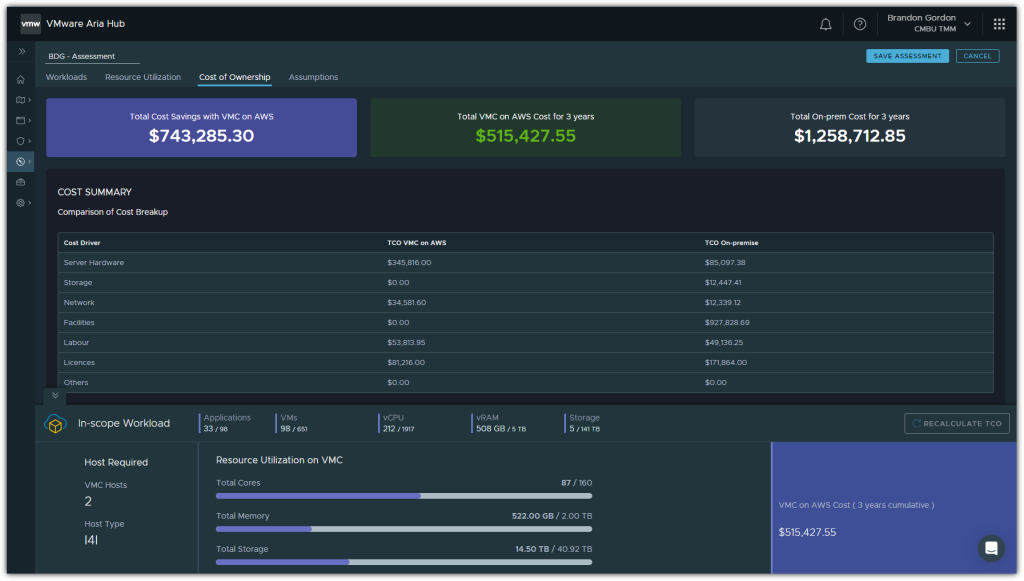Expand the settings gear submenu
The height and width of the screenshot is (581, 1024).
[21, 203]
